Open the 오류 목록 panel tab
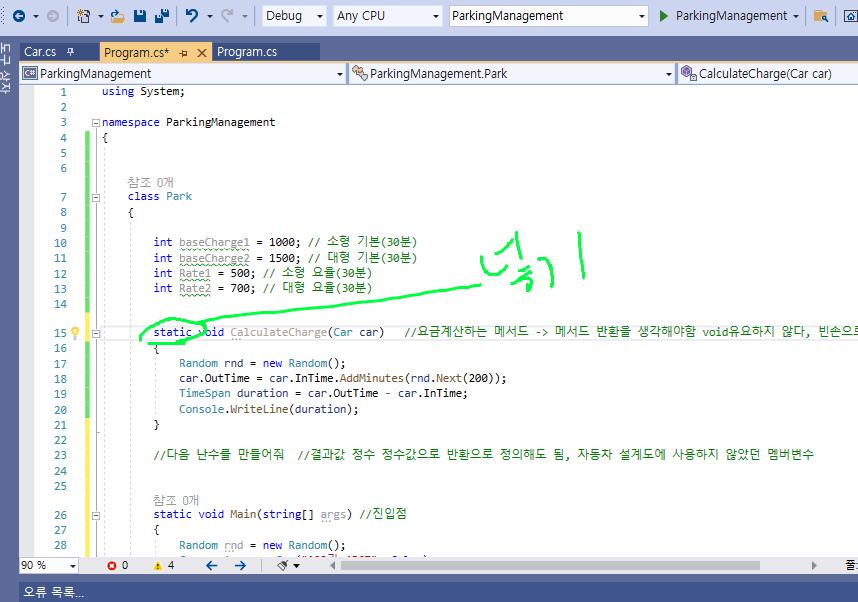858x602 pixels. (x=53, y=592)
